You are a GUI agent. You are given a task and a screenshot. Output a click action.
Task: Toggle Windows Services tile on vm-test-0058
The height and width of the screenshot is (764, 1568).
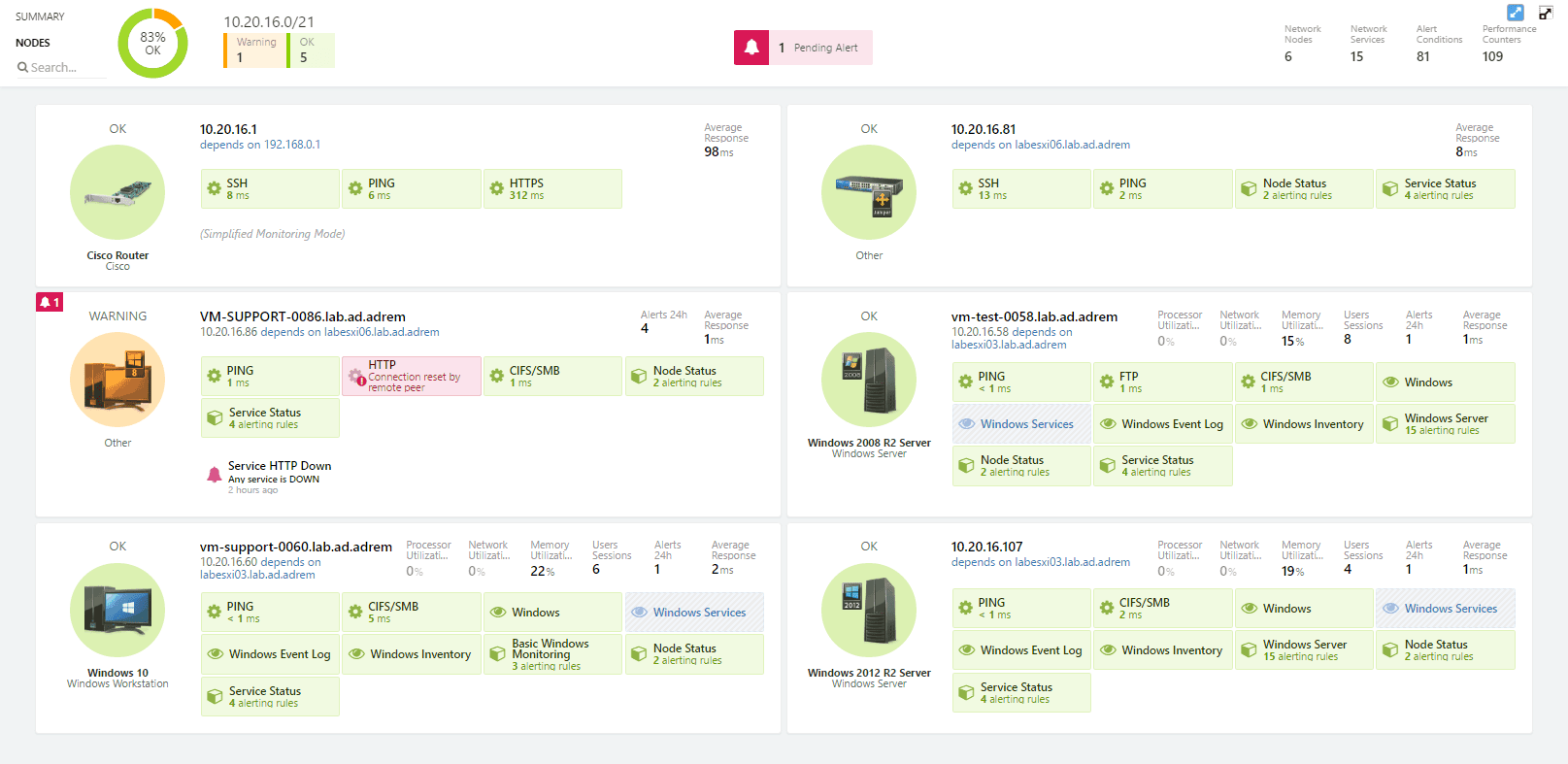[1021, 424]
